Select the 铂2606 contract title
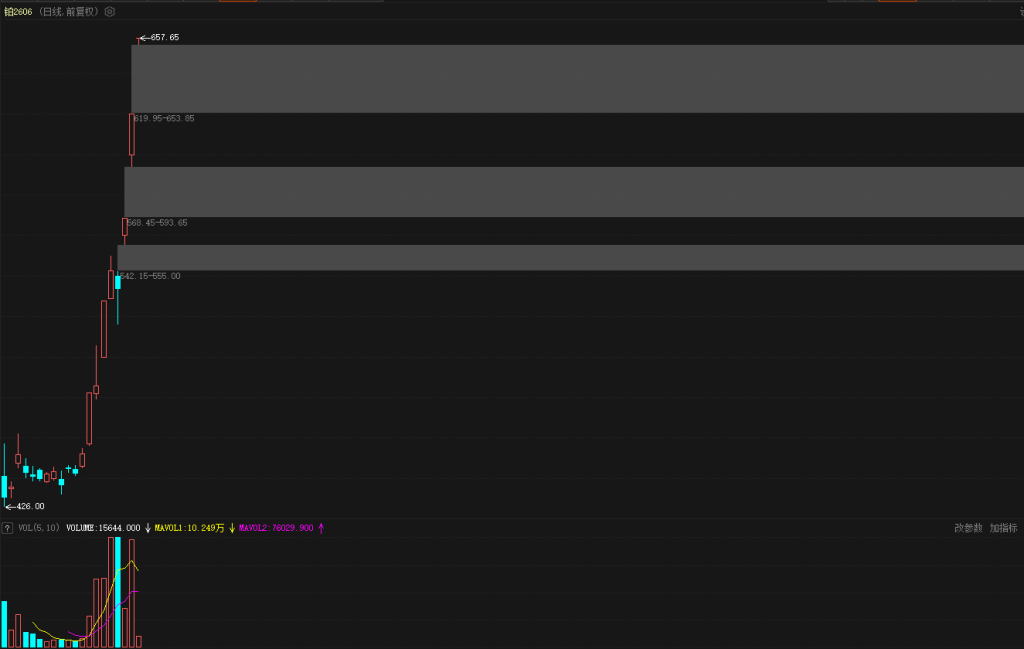This screenshot has height=649, width=1024. click(x=18, y=12)
